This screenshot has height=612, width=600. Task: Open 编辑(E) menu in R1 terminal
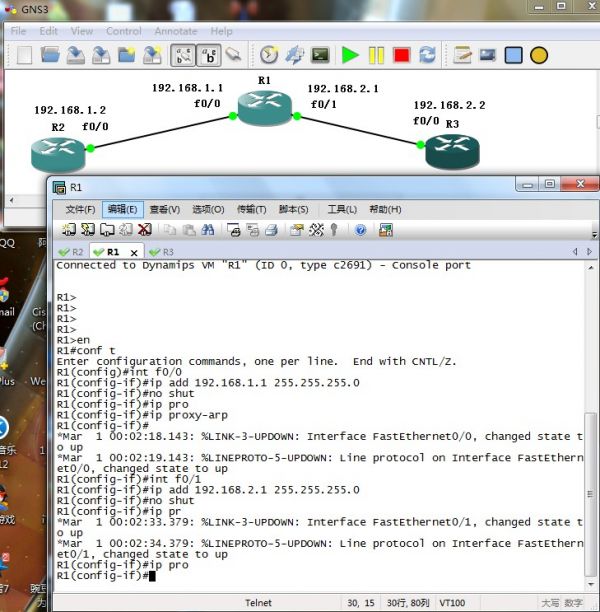(123, 210)
